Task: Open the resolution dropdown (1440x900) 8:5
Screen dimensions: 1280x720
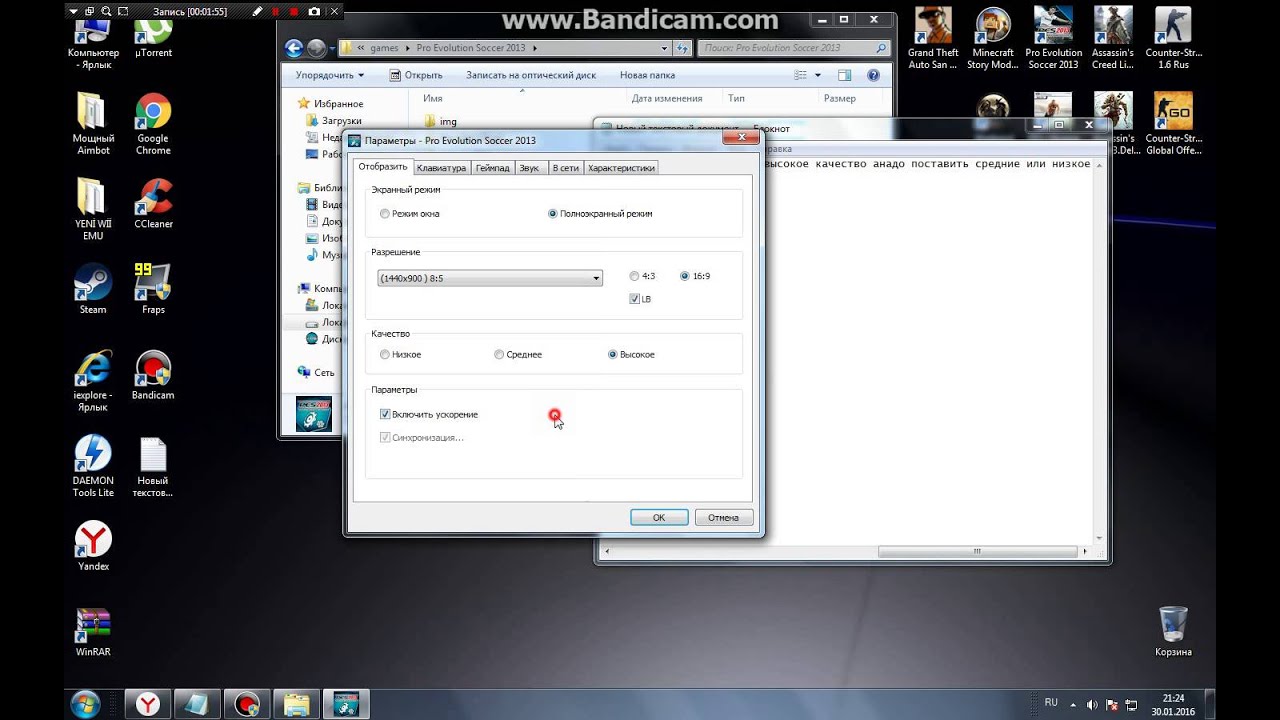Action: pos(490,278)
